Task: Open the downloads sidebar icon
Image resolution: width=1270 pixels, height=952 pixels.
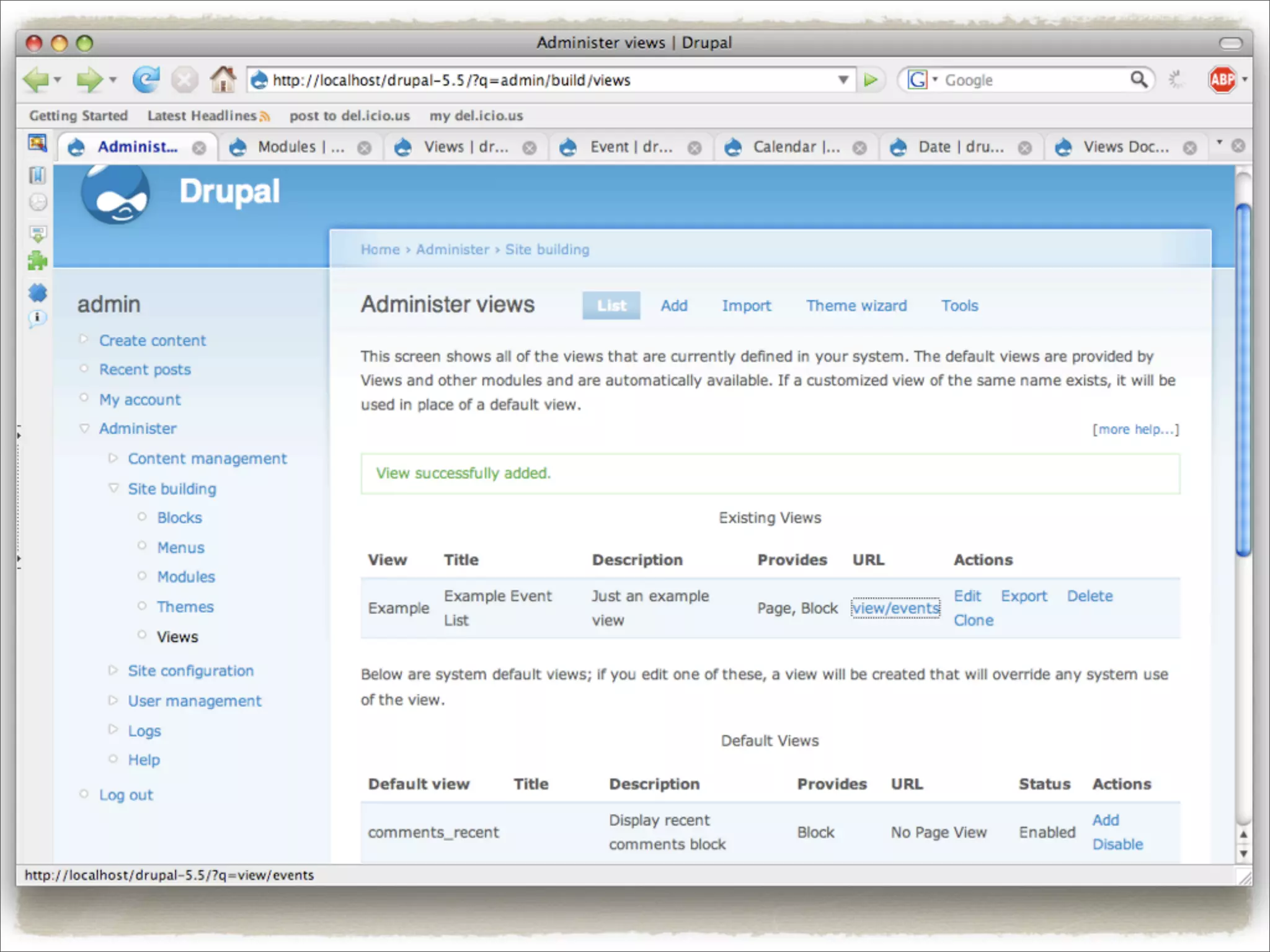Action: point(38,234)
